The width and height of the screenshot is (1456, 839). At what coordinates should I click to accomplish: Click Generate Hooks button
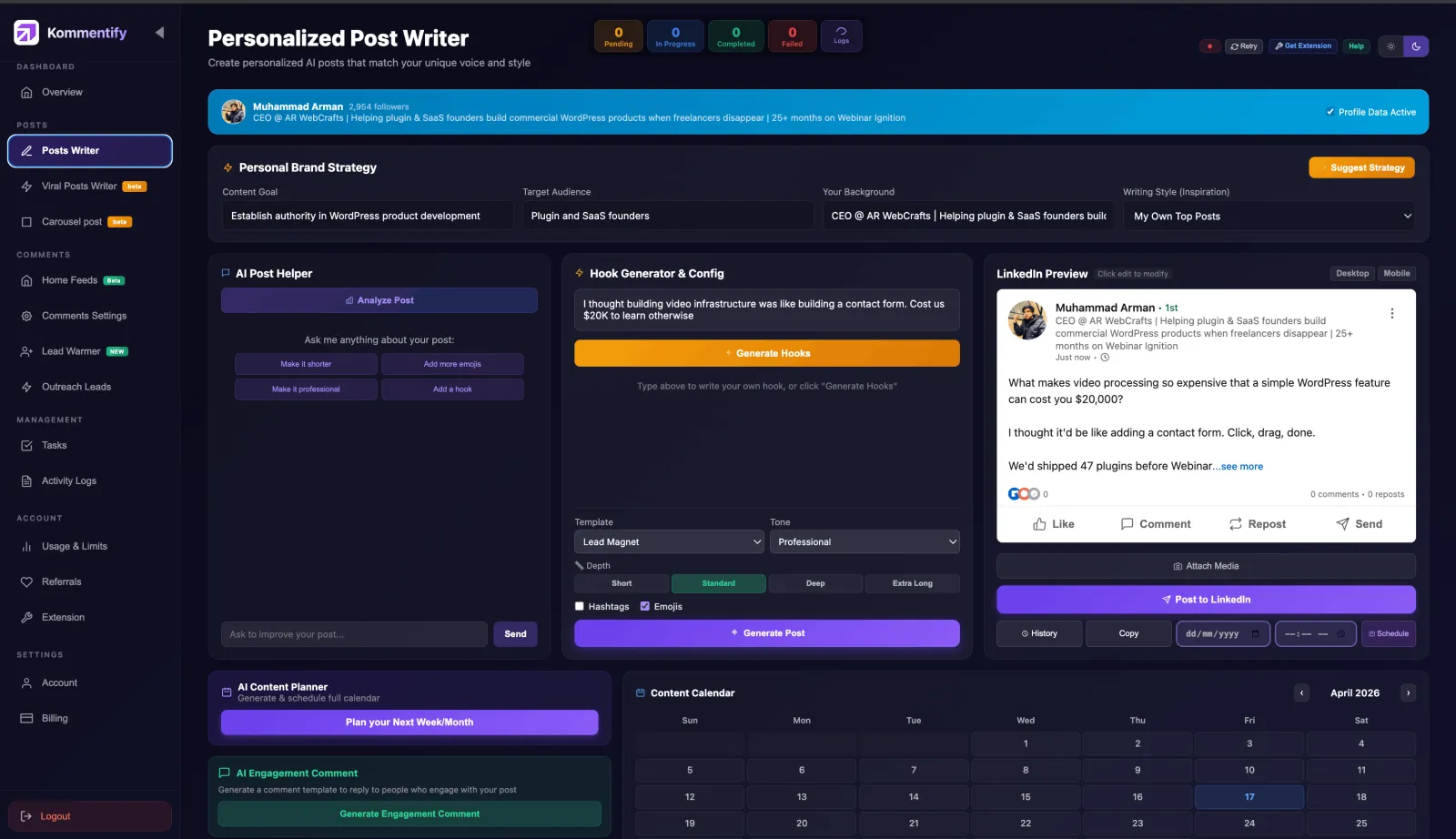tap(767, 353)
